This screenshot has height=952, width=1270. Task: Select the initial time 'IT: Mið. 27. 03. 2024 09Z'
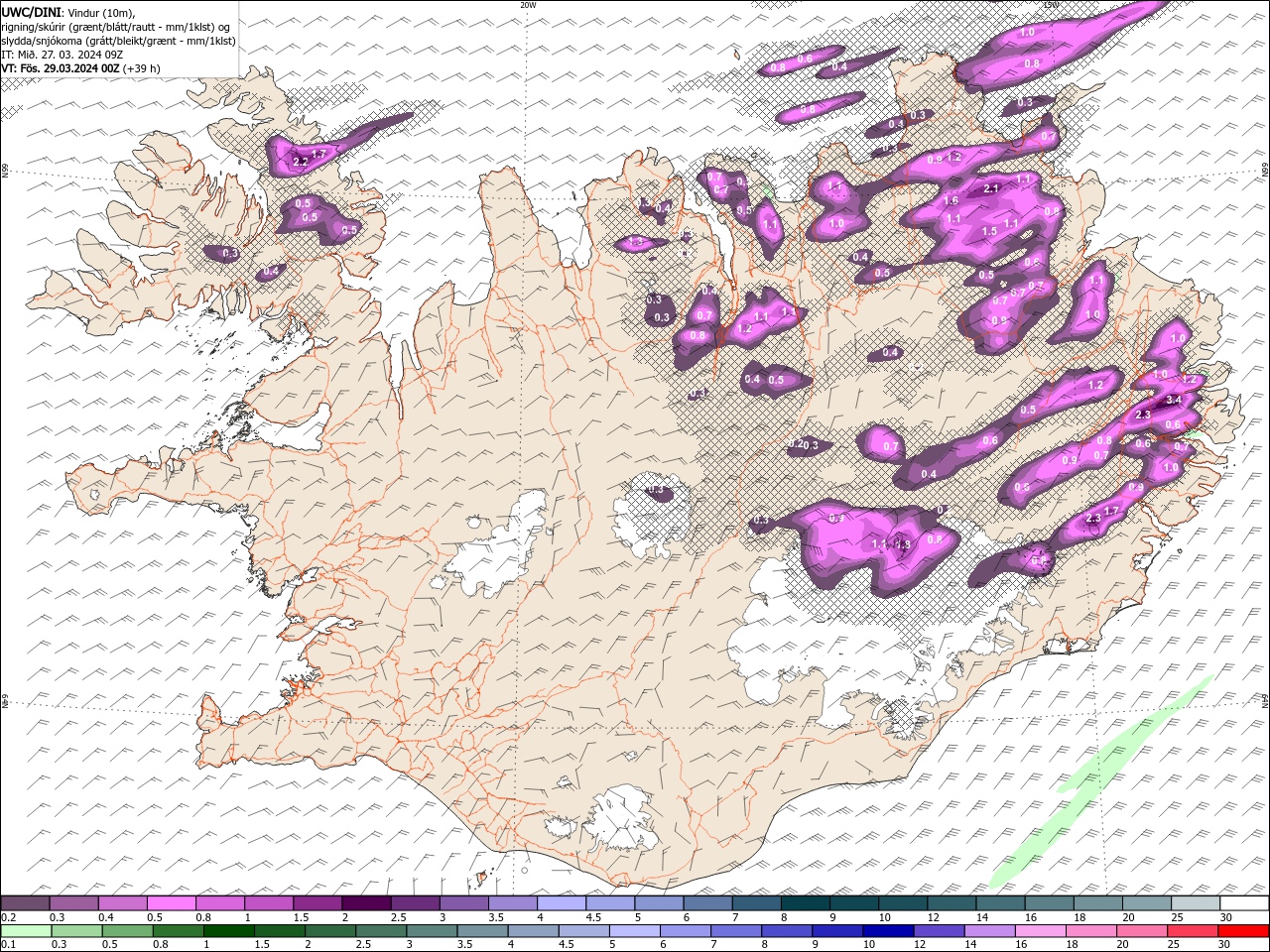[x=62, y=55]
